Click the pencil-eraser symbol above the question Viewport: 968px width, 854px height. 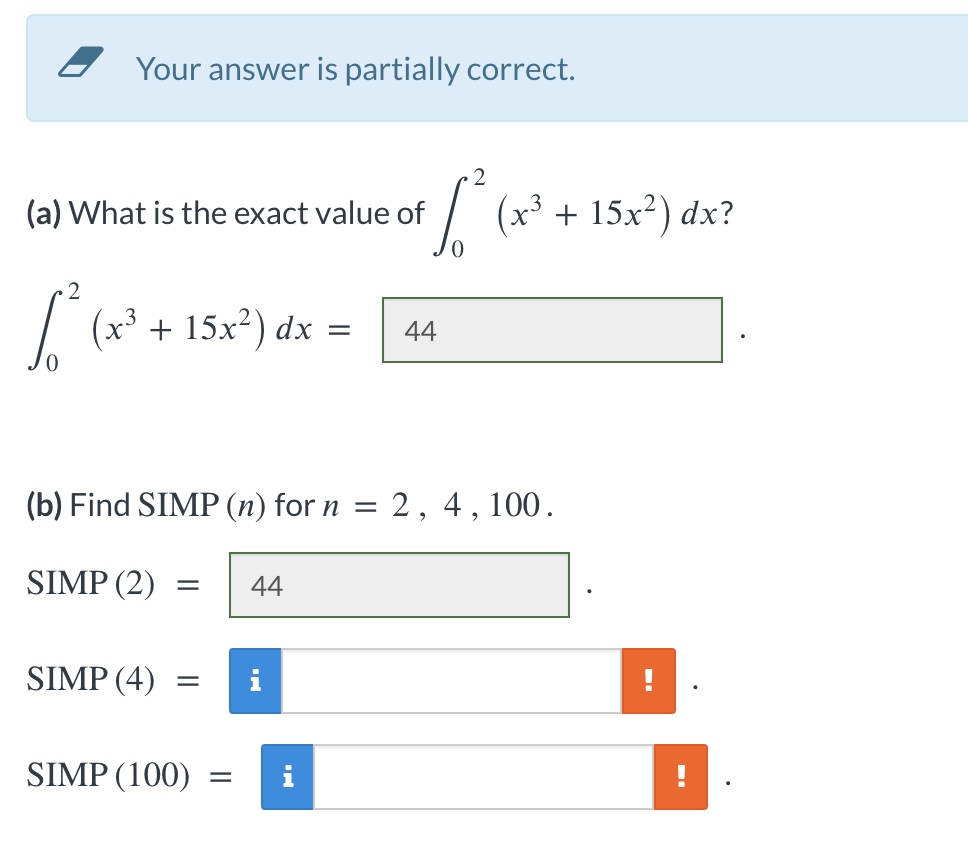tap(82, 62)
